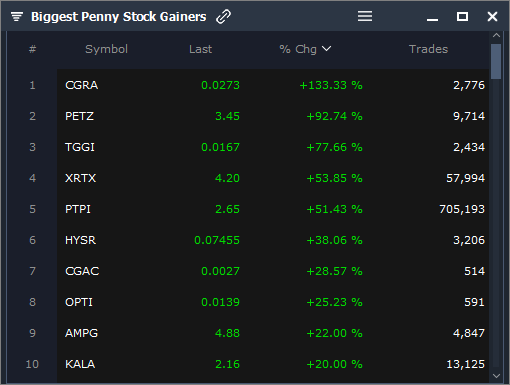Click the scrollbar down arrow

click(496, 376)
